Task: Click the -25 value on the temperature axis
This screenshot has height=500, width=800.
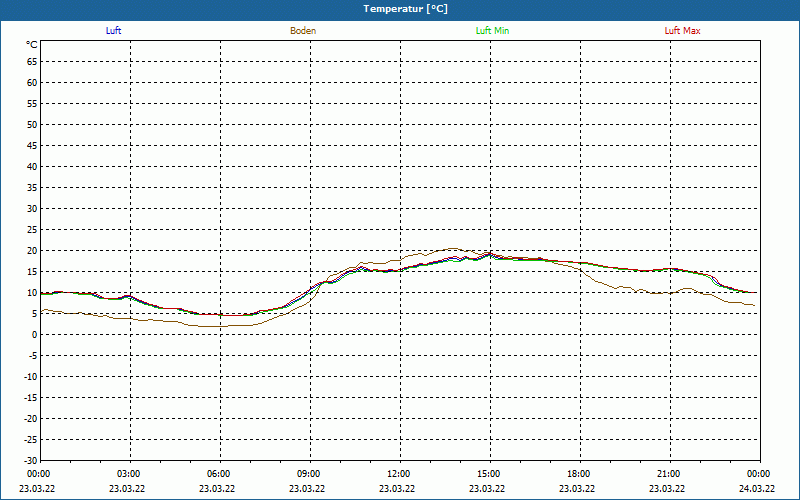Action: click(x=31, y=440)
